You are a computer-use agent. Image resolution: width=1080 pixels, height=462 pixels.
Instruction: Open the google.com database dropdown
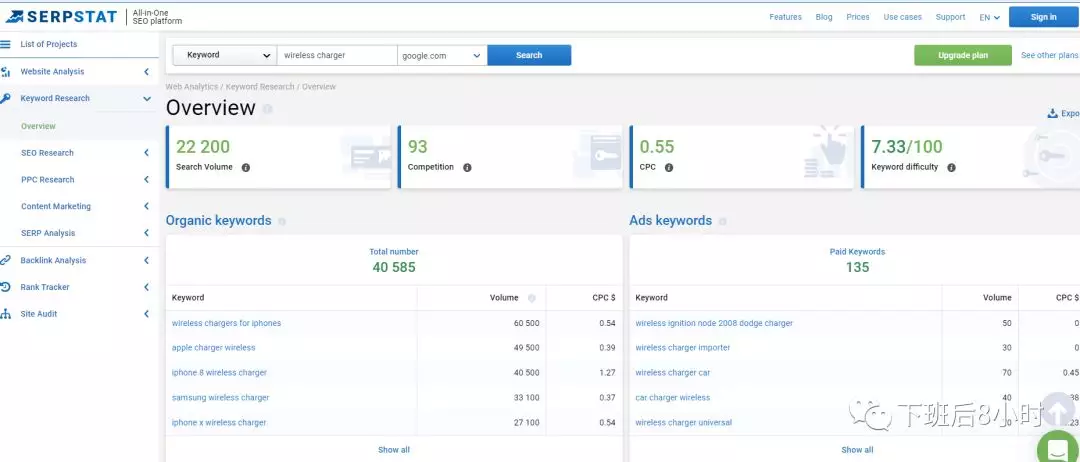442,56
